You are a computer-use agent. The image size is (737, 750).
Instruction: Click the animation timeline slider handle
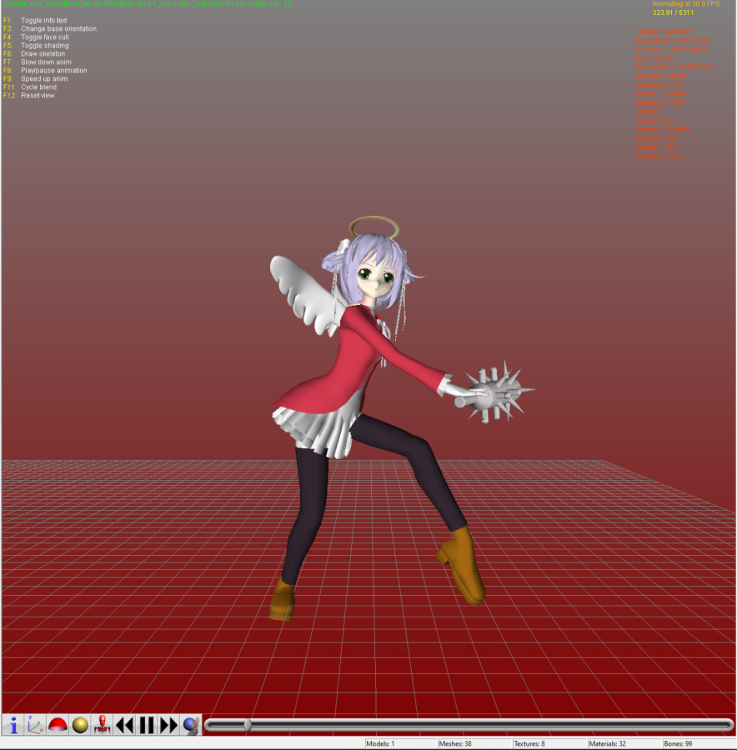[247, 725]
